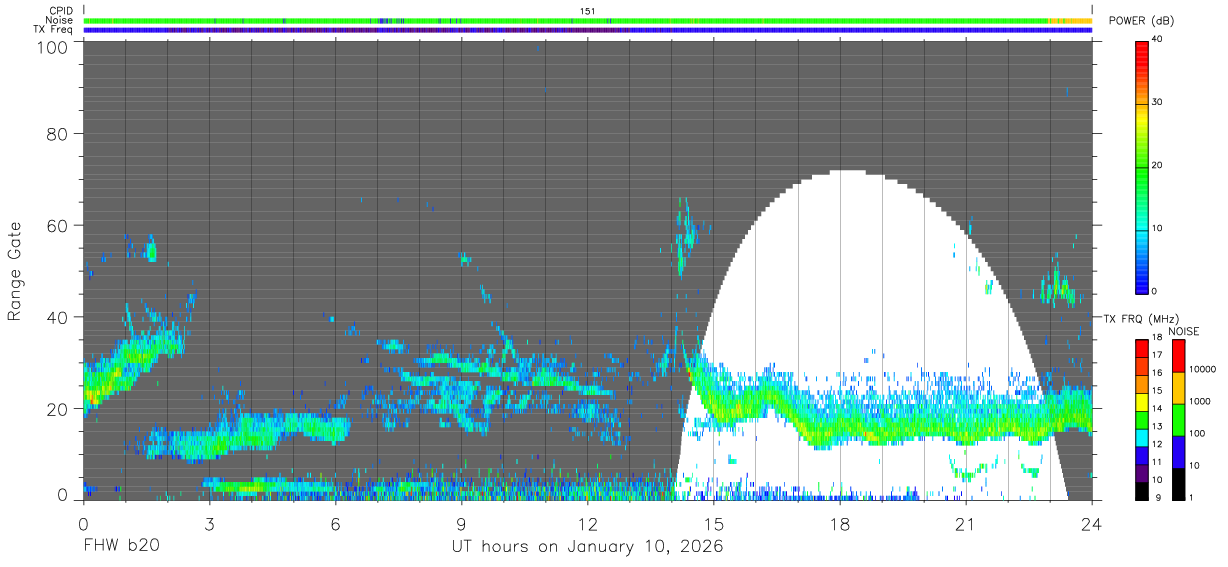
Task: Click the green Noise strip above the plot
Action: click(588, 20)
